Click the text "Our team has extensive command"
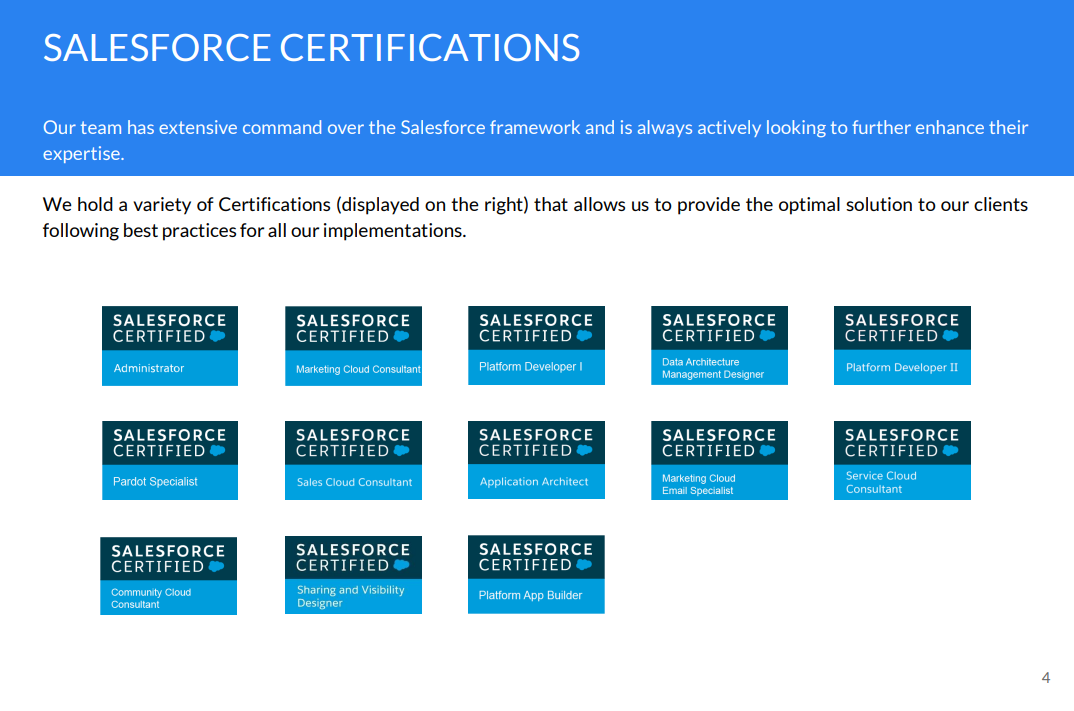Viewport: 1074px width, 711px height. coord(182,127)
